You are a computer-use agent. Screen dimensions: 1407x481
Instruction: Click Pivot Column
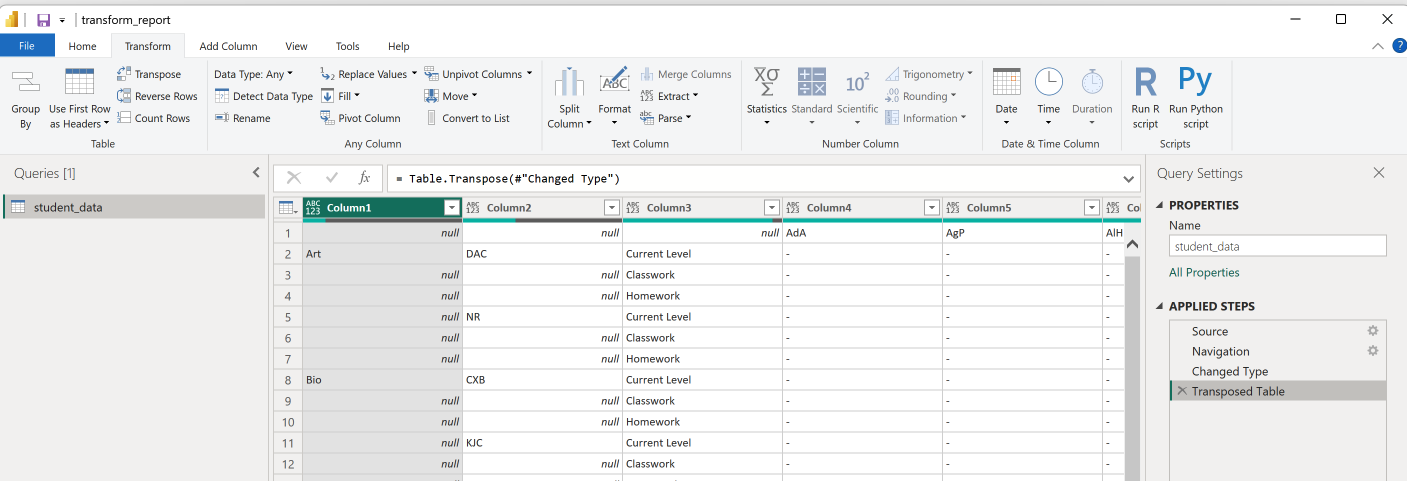pos(360,118)
